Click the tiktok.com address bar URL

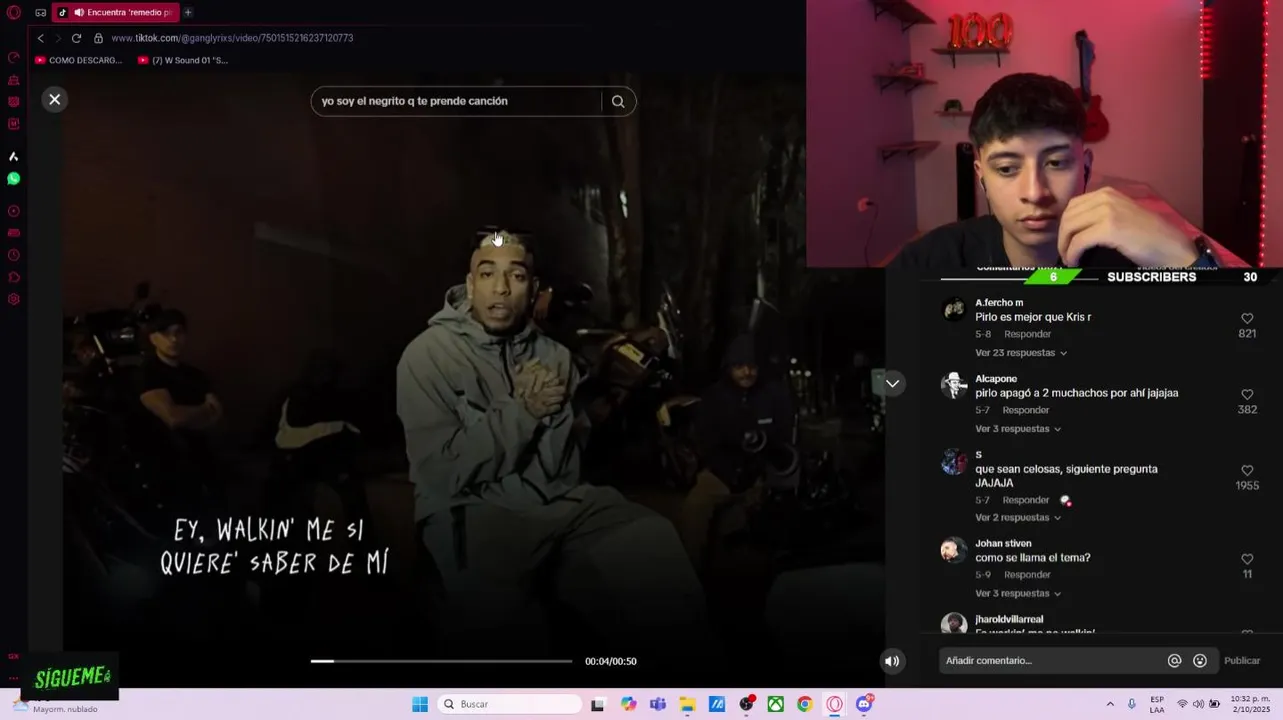[232, 38]
